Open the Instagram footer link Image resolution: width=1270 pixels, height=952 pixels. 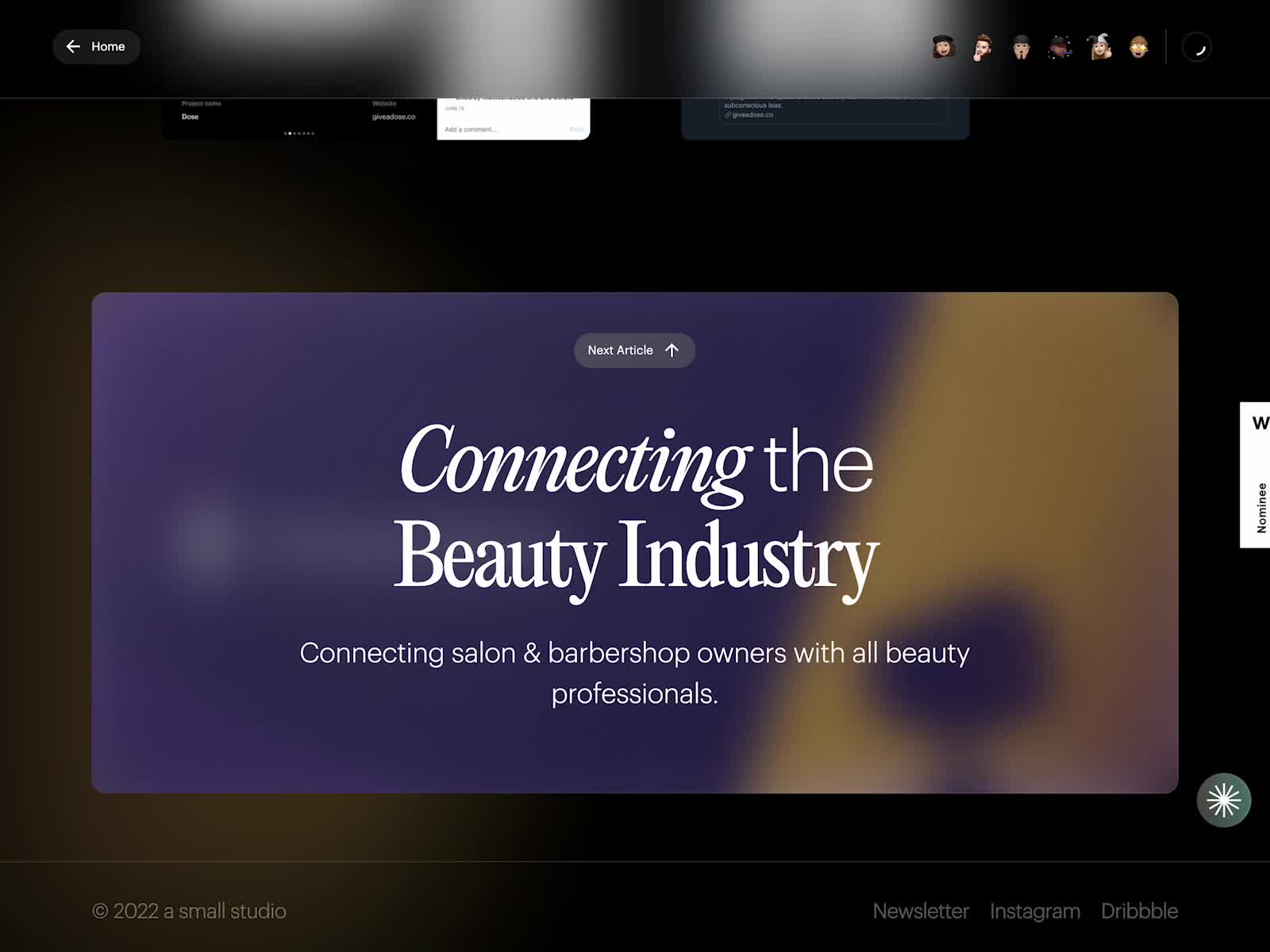coord(1035,911)
